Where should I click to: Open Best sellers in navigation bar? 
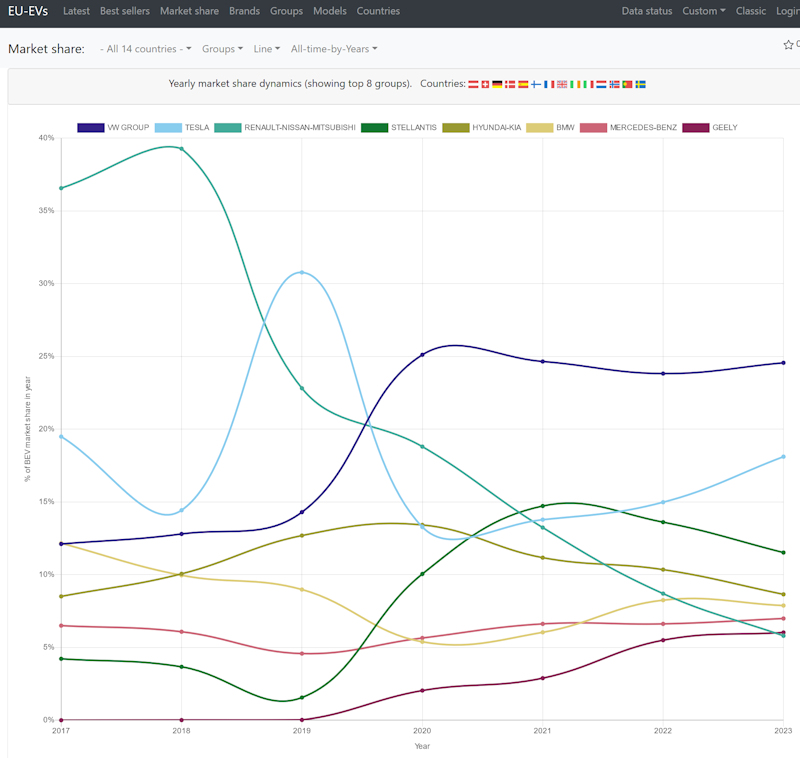click(124, 11)
